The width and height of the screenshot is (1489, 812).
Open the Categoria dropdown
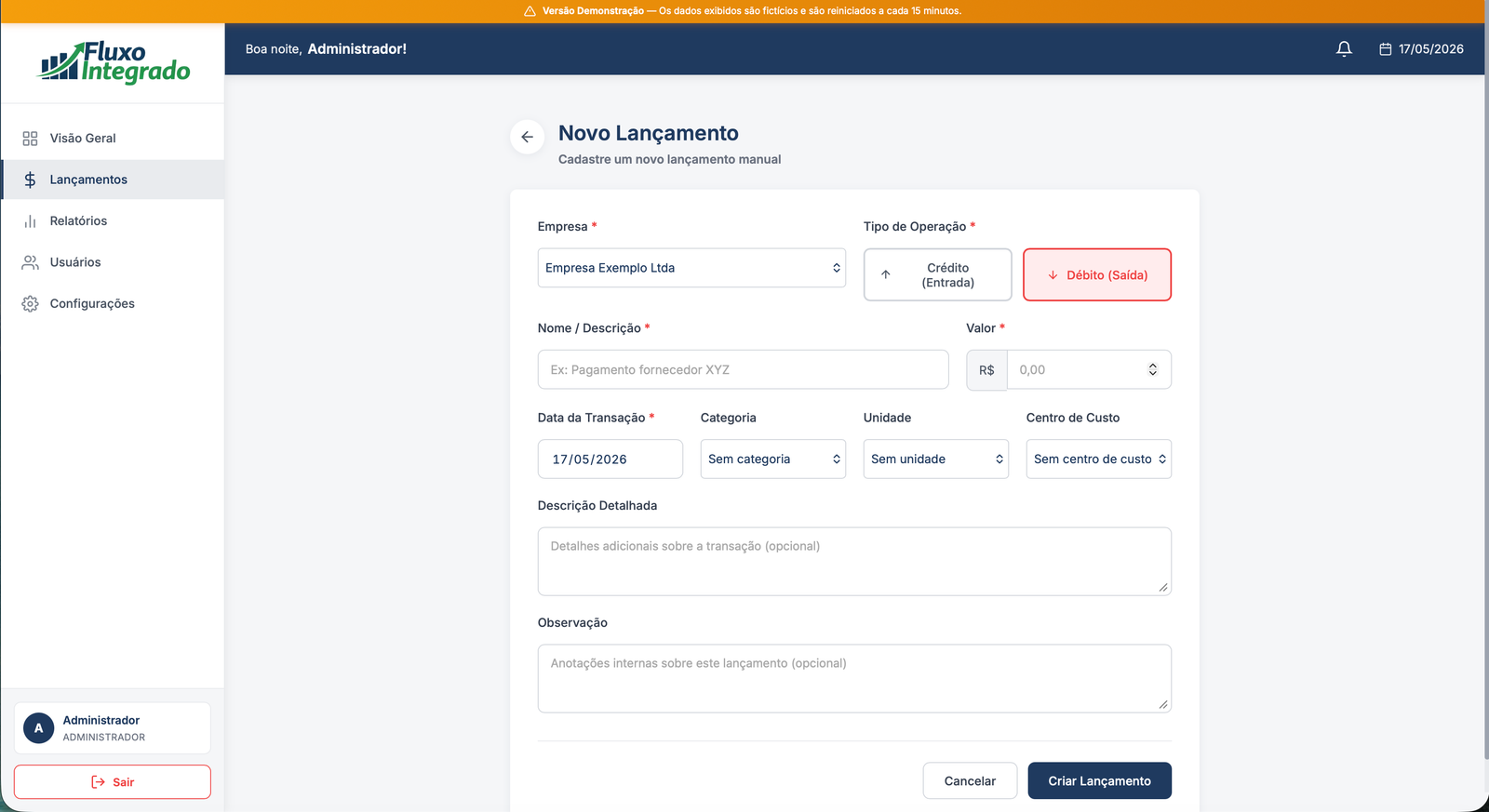(772, 459)
